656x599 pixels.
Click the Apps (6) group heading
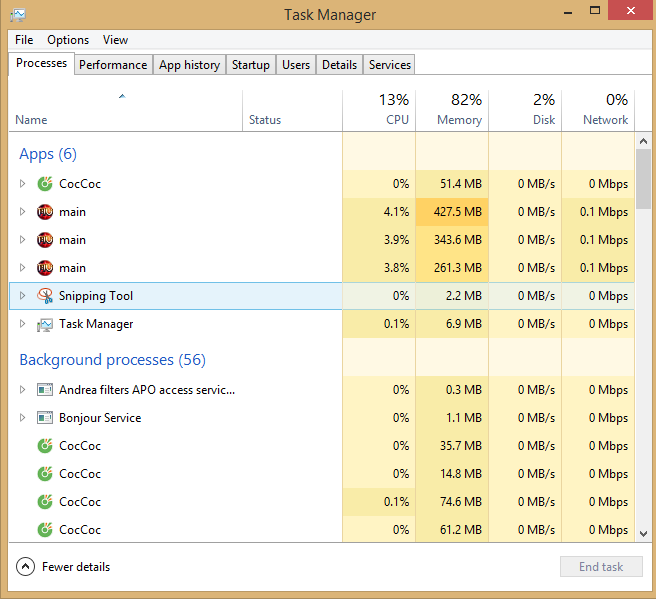coord(48,154)
